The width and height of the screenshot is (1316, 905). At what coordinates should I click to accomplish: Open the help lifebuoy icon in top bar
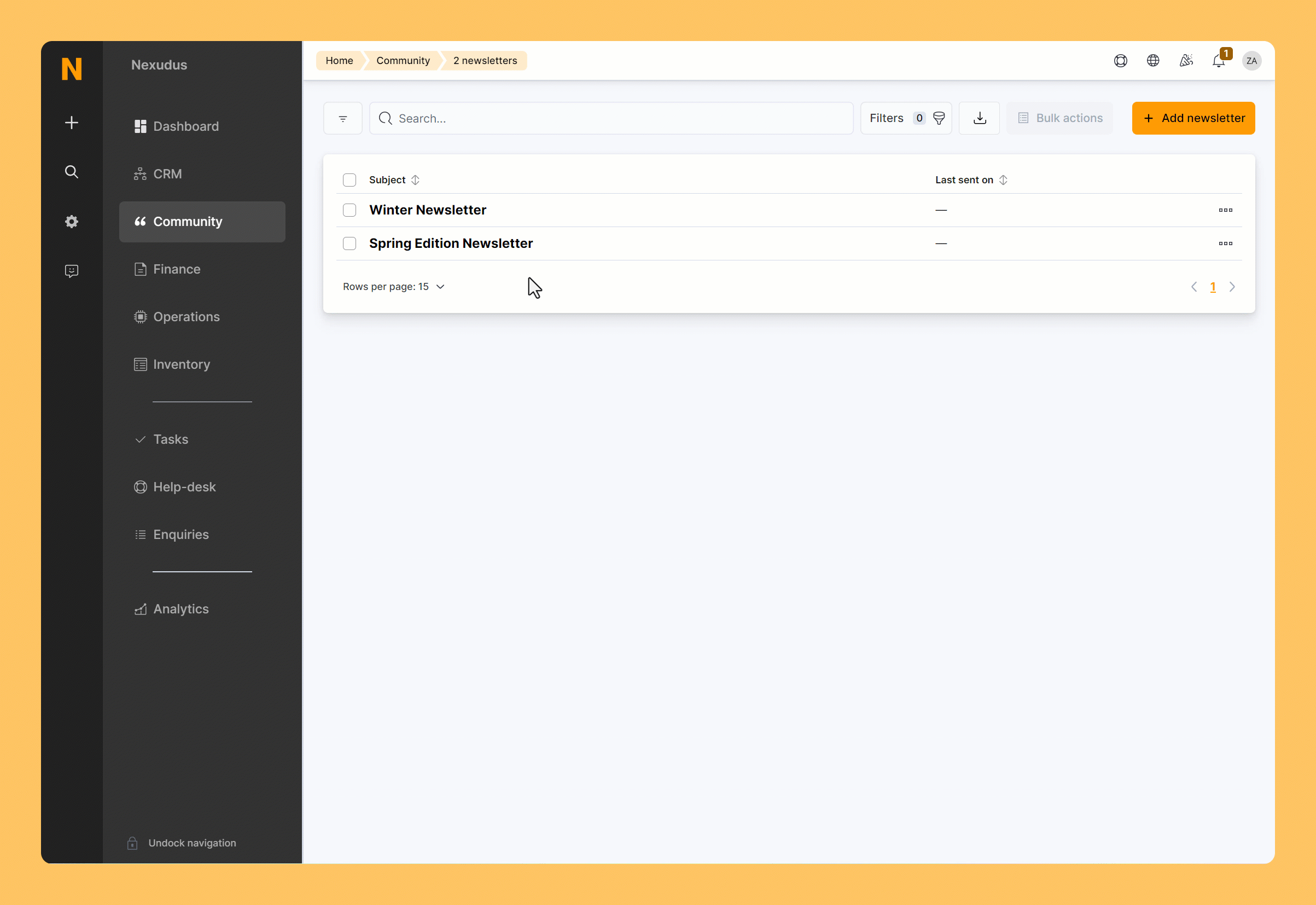pyautogui.click(x=1121, y=61)
